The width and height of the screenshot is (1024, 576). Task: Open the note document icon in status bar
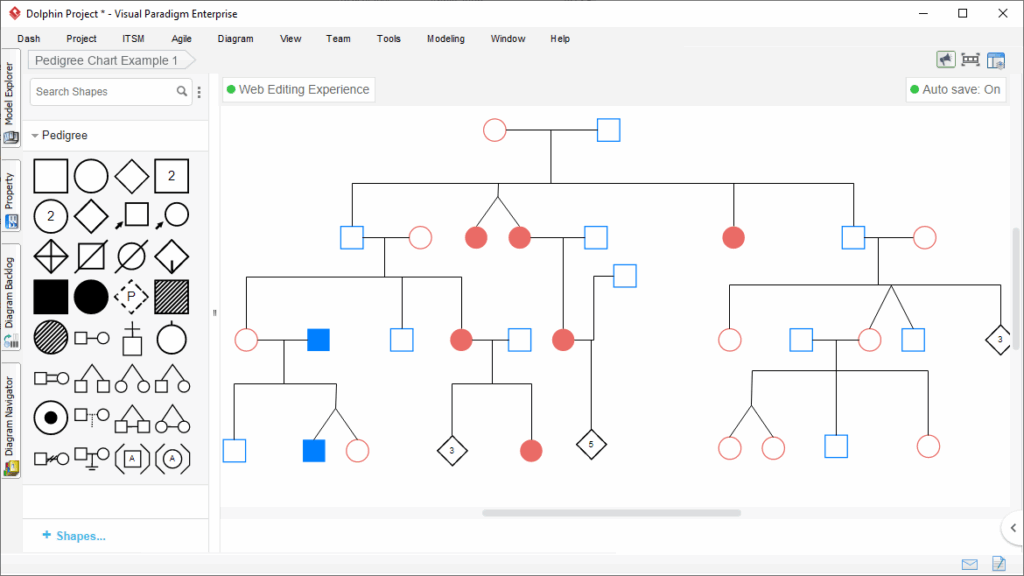pyautogui.click(x=999, y=563)
